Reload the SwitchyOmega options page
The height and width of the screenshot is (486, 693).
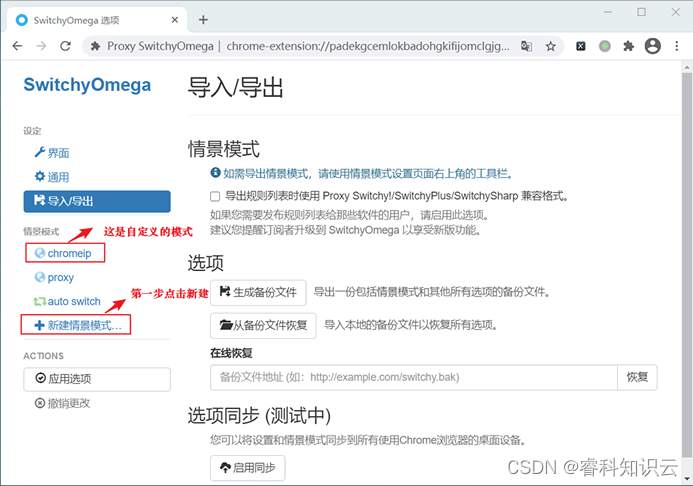click(65, 46)
